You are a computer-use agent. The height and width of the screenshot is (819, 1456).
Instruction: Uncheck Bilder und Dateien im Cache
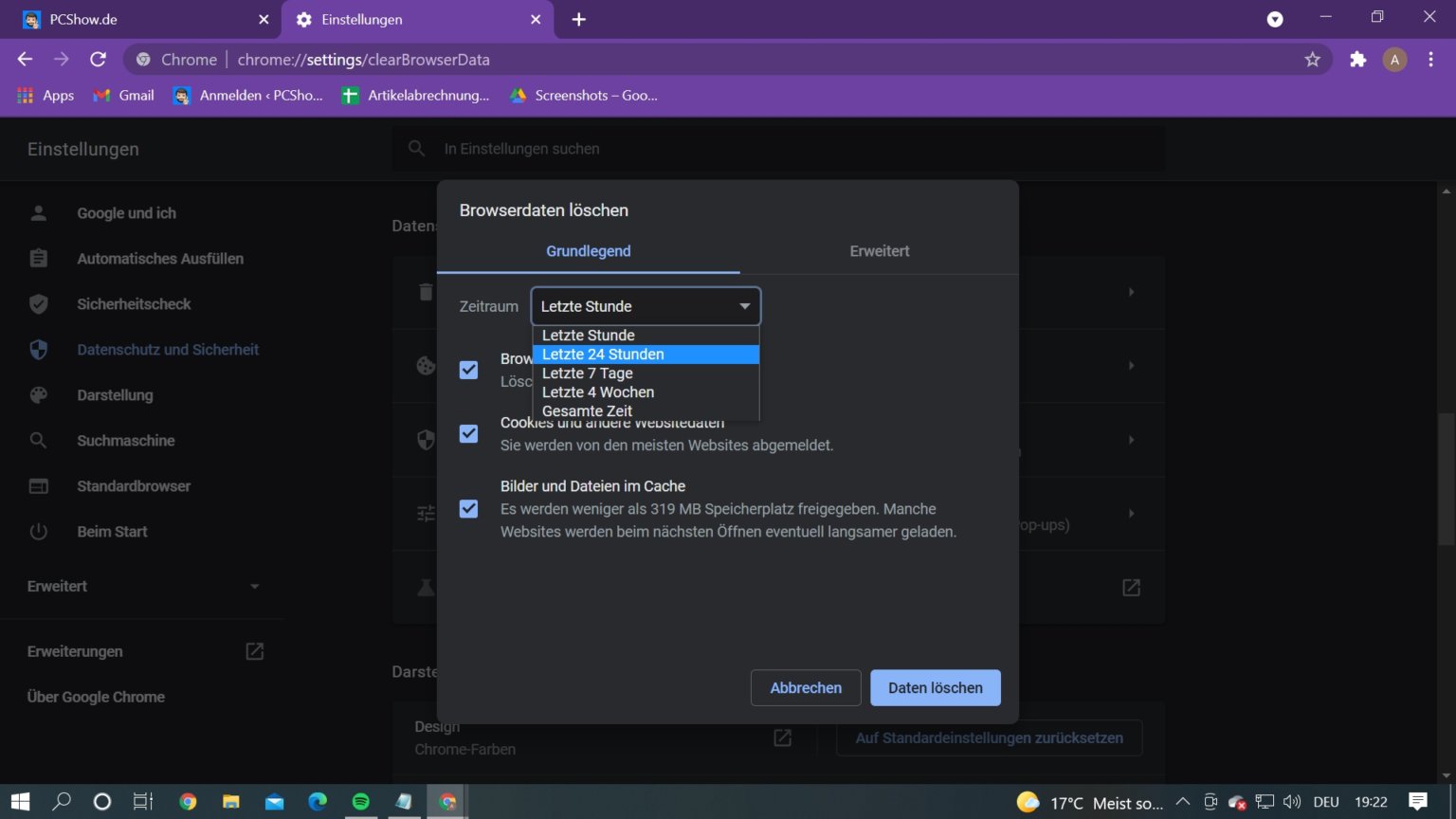click(468, 508)
